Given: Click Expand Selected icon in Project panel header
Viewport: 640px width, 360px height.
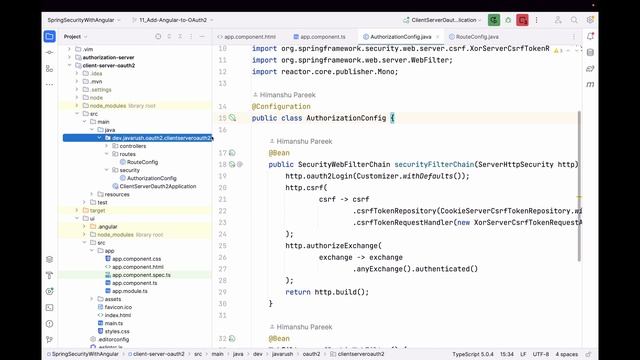Looking at the screenshot, I should 169,36.
